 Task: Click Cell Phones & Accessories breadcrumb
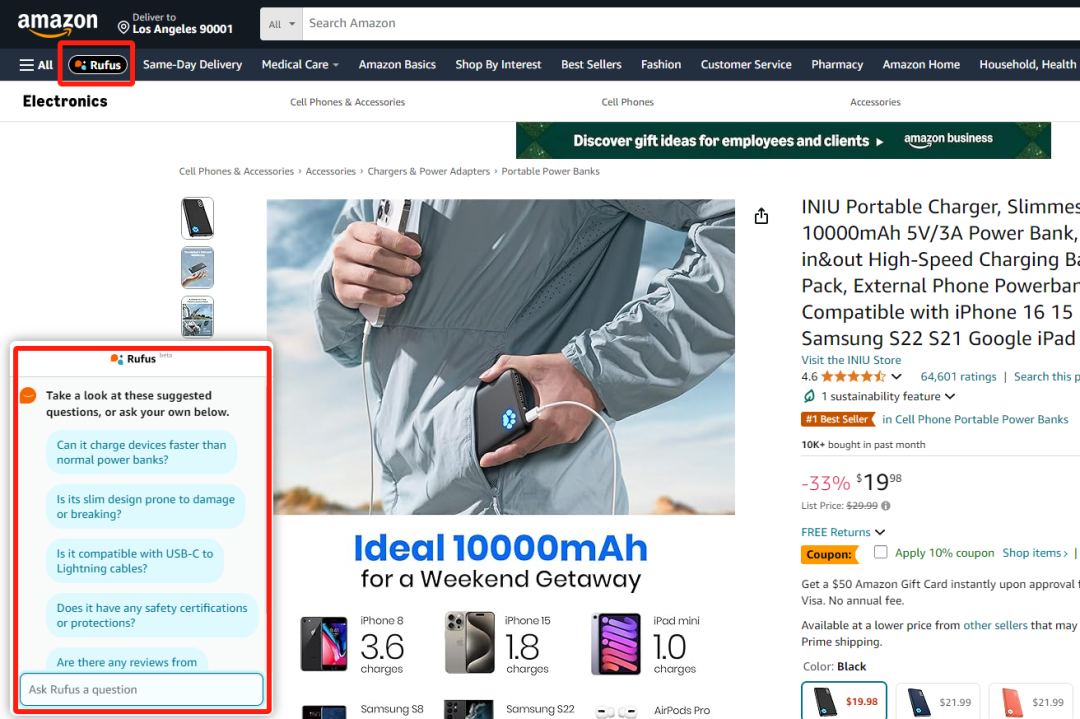[x=236, y=171]
